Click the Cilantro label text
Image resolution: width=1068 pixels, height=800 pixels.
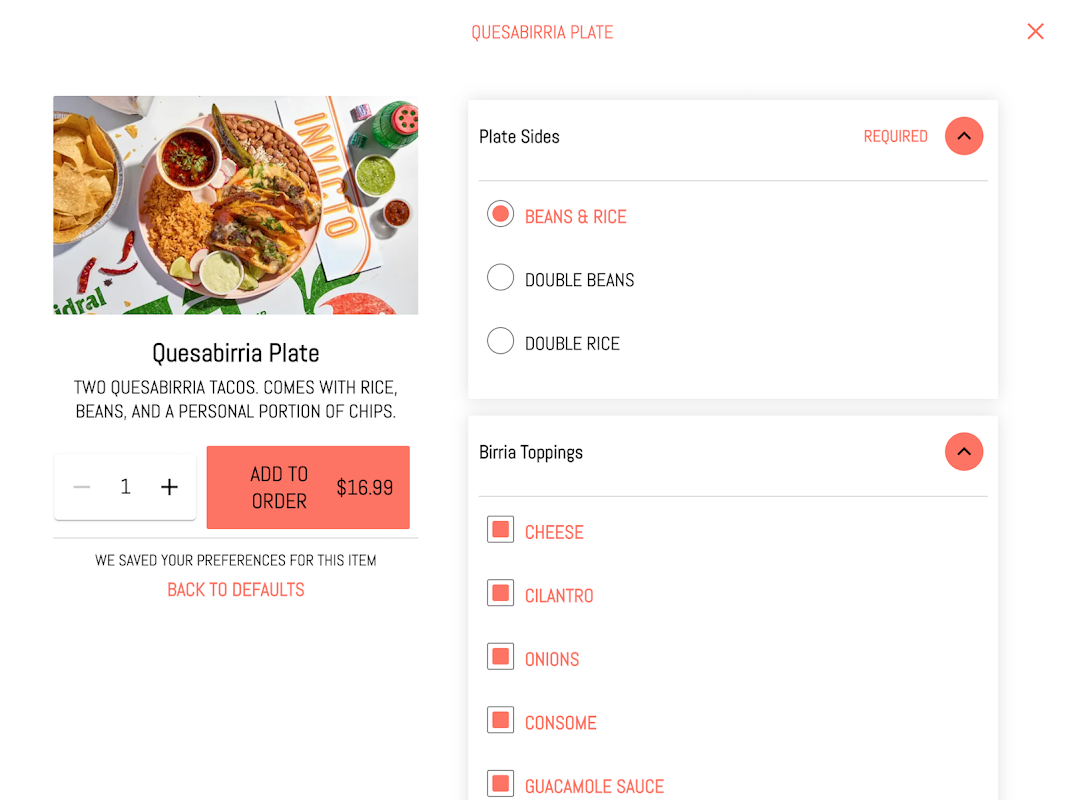click(559, 596)
